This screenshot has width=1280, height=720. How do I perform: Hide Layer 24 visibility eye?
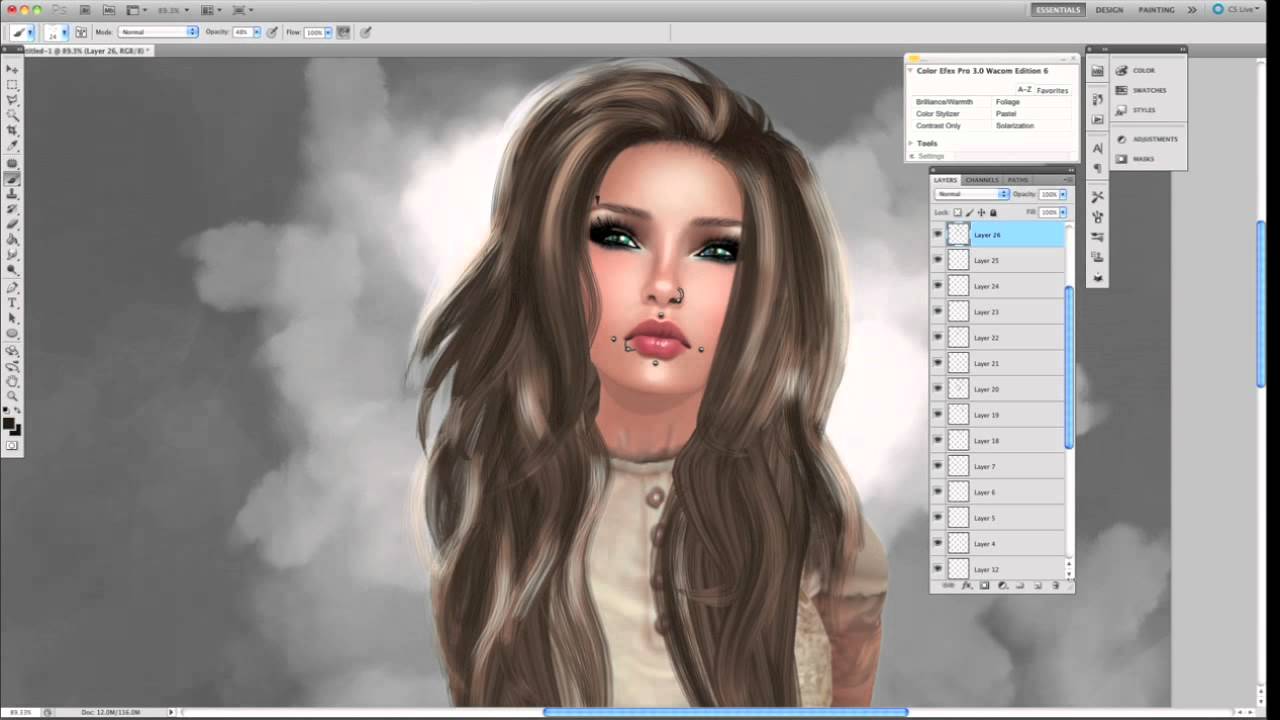(x=938, y=286)
